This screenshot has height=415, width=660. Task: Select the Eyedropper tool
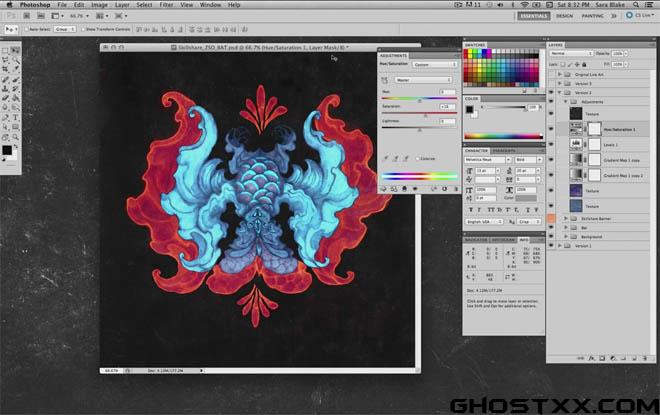pyautogui.click(x=15, y=69)
